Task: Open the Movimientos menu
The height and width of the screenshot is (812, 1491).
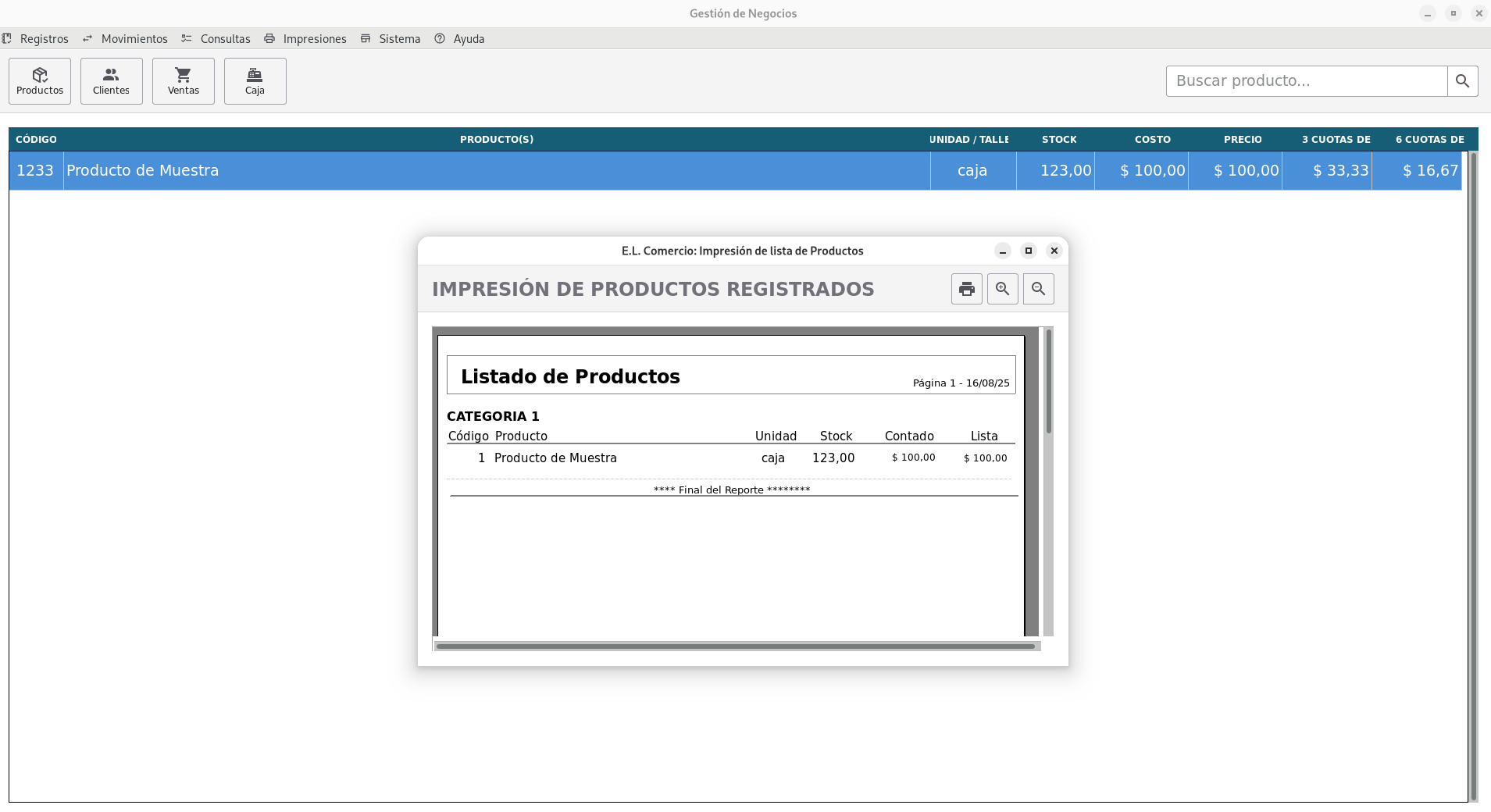Action: (134, 39)
